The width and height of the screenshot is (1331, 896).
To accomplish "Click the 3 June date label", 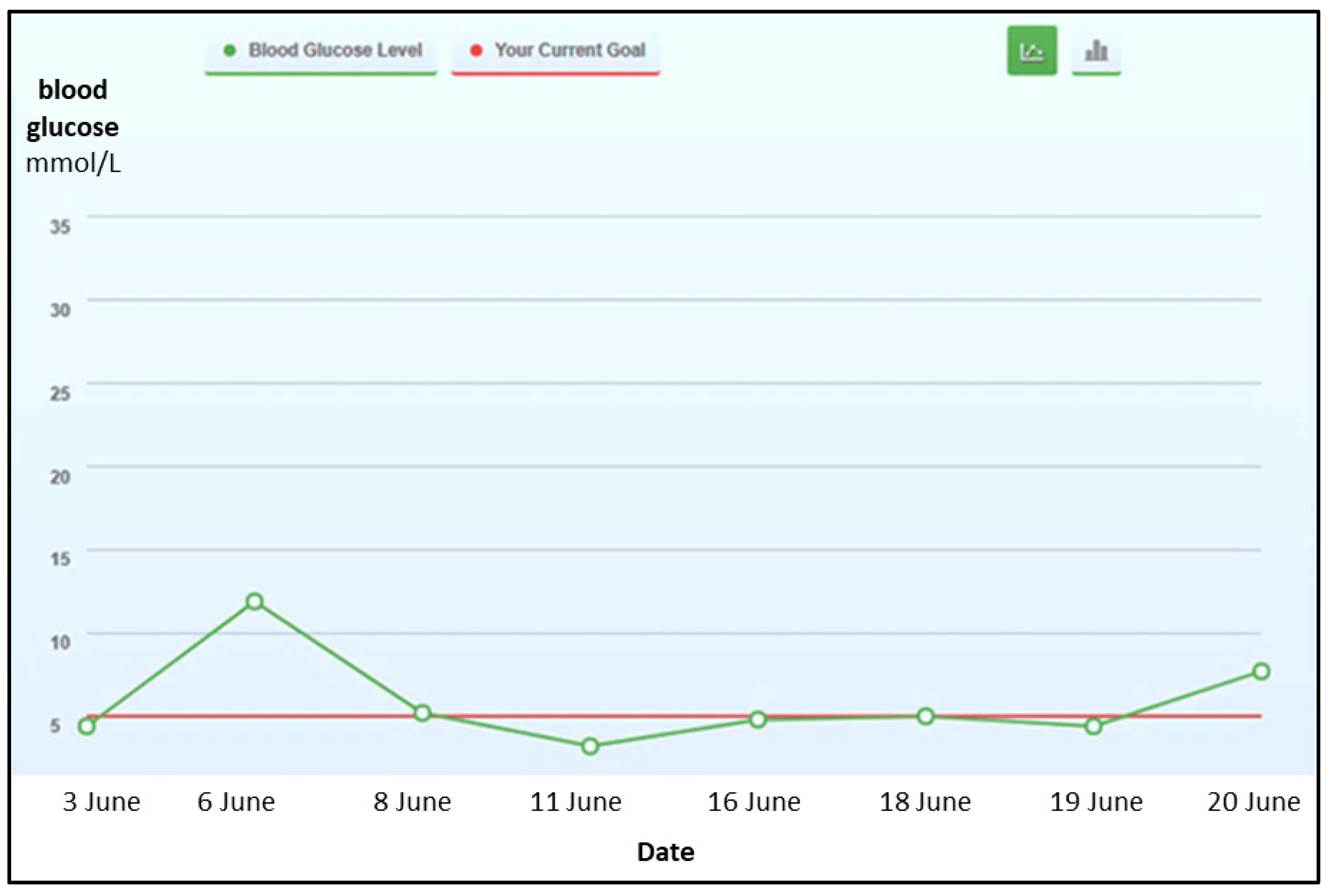I will [x=101, y=802].
